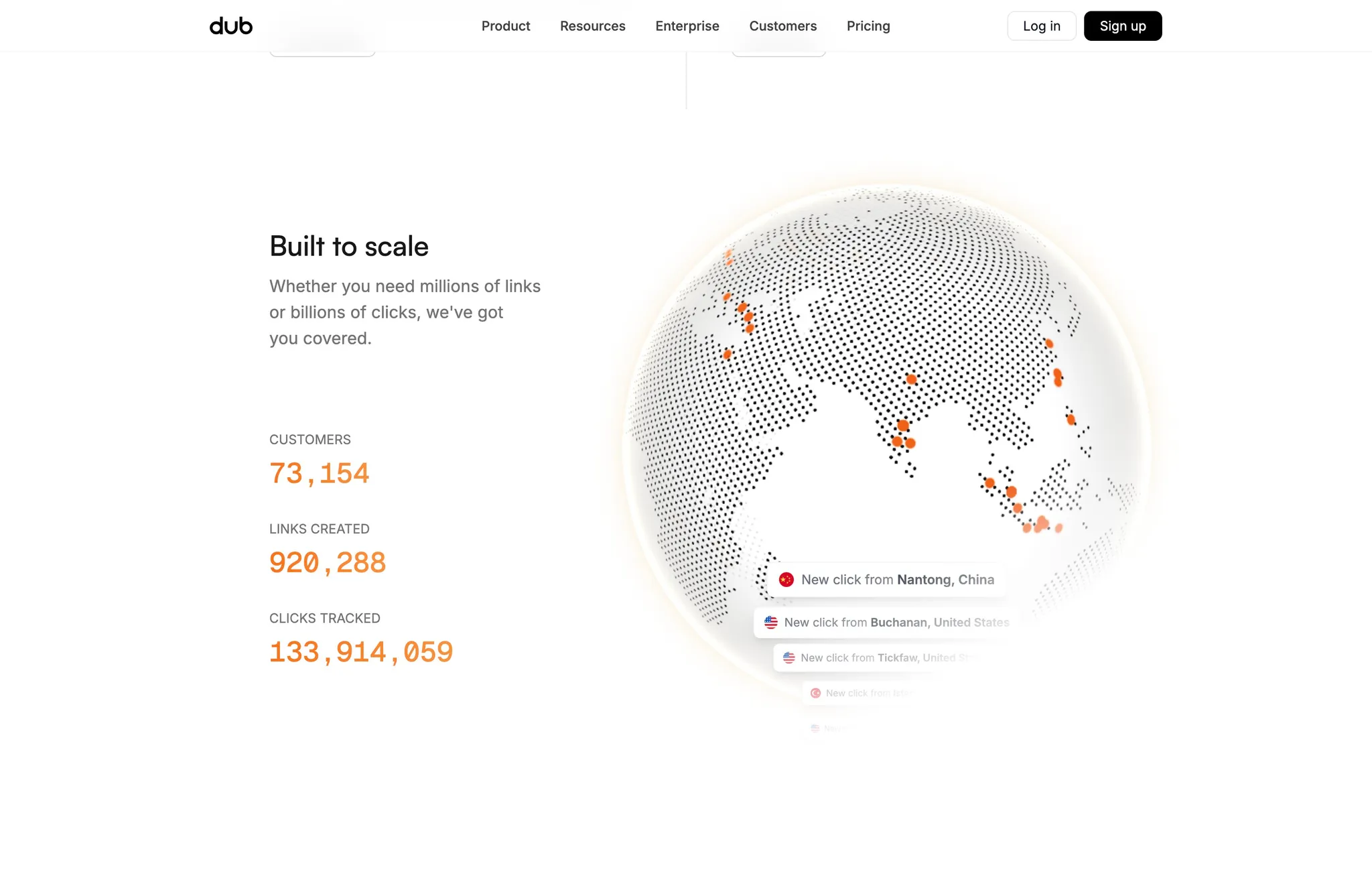Click the 133,914,059 clicks count
The height and width of the screenshot is (894, 1372).
click(x=361, y=652)
